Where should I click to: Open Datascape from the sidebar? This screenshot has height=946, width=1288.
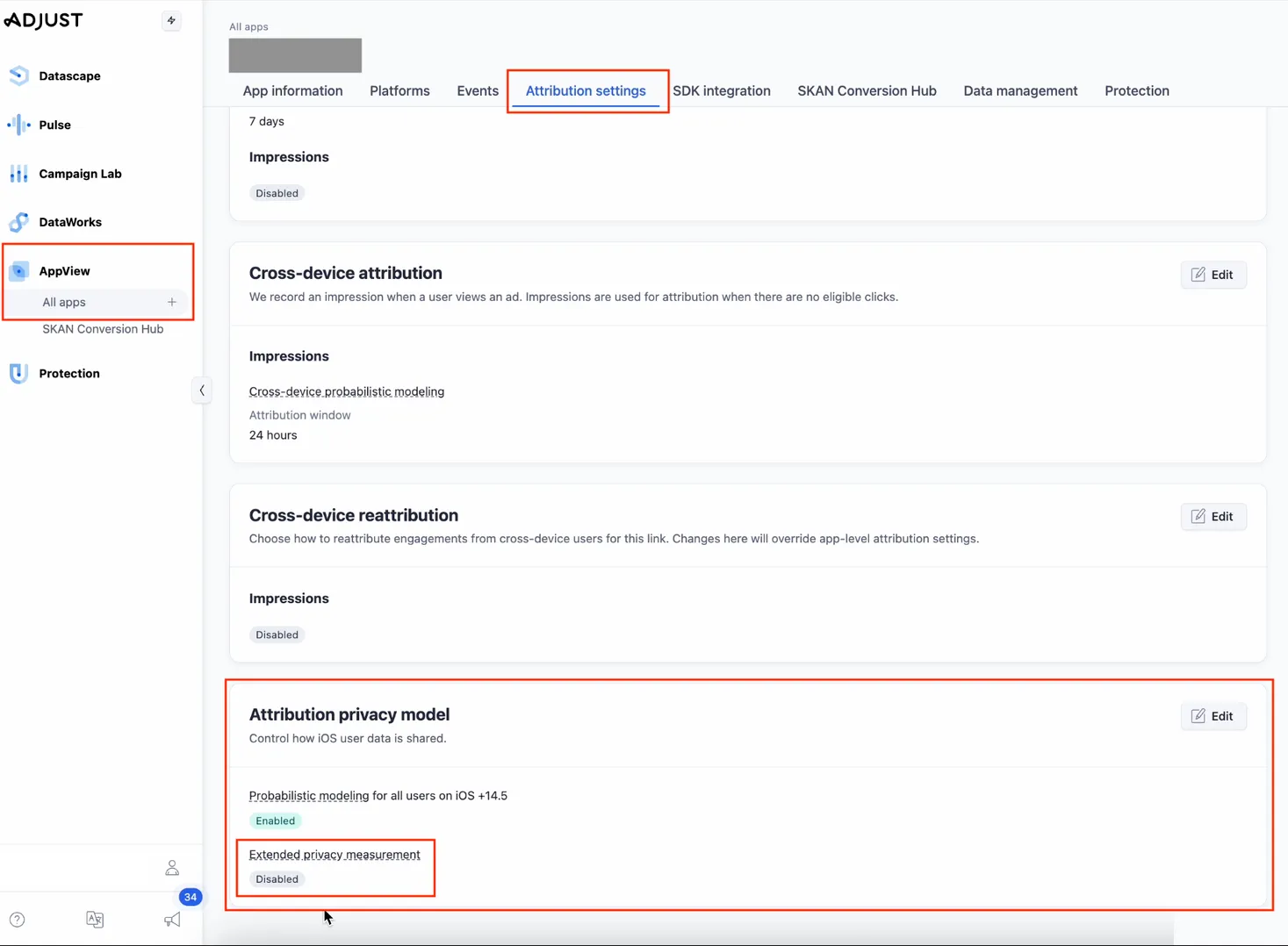[x=68, y=75]
